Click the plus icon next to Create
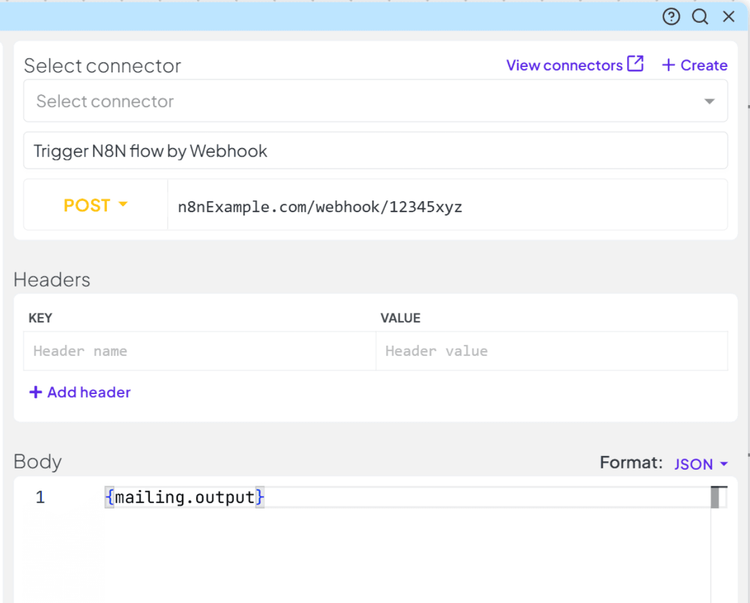 point(668,65)
